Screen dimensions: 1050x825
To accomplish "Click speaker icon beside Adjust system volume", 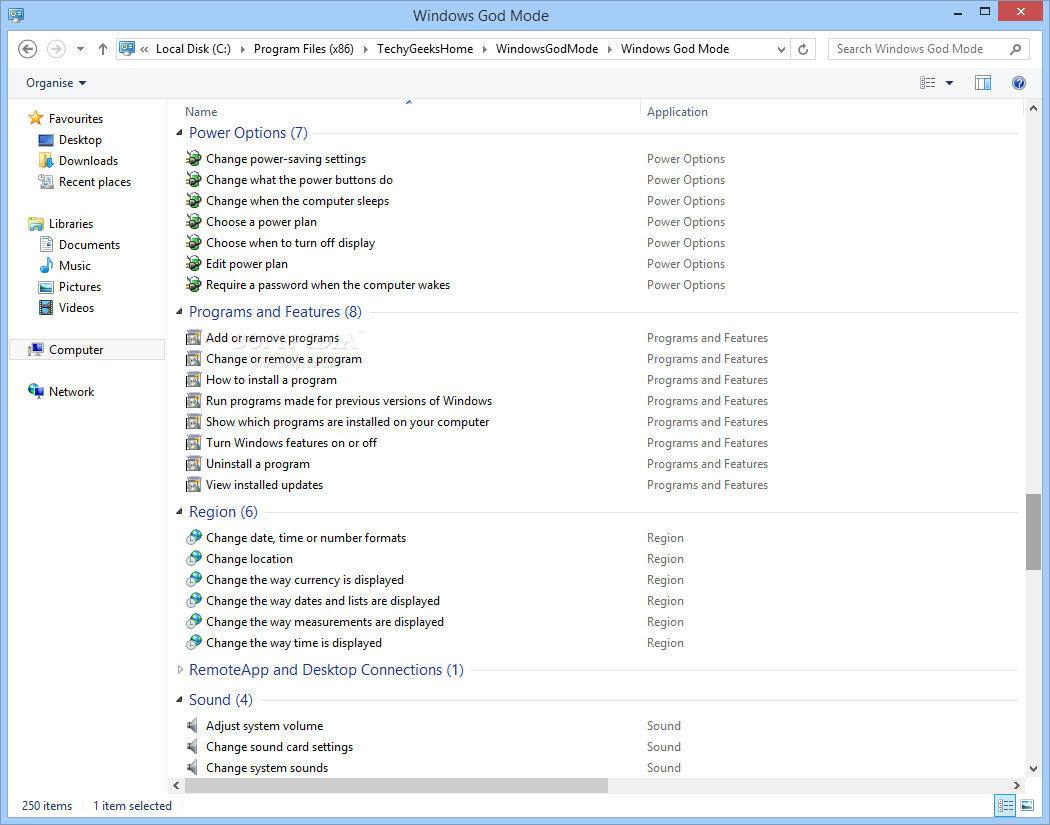I will click(x=193, y=725).
